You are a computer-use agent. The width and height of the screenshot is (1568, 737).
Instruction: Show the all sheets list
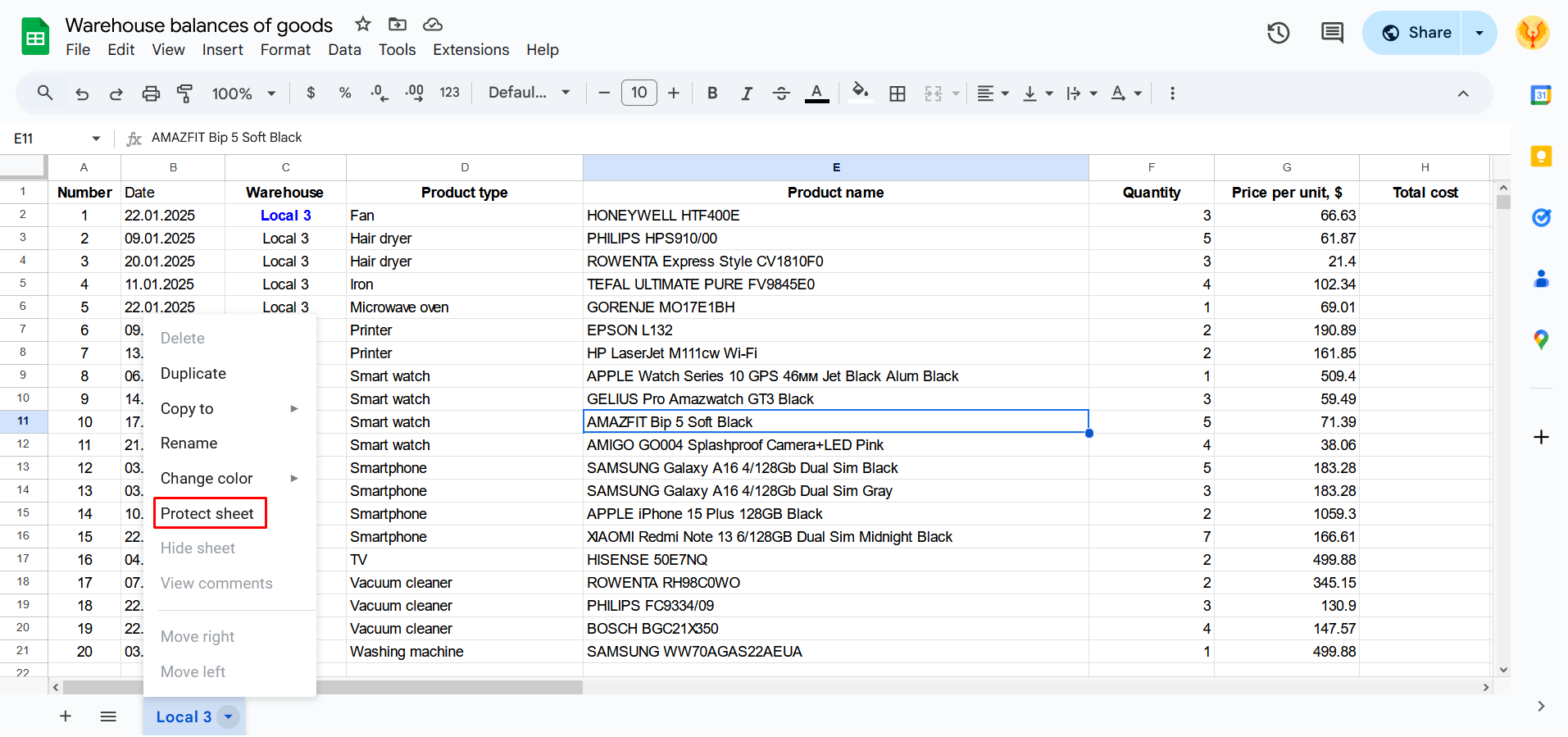click(x=108, y=717)
